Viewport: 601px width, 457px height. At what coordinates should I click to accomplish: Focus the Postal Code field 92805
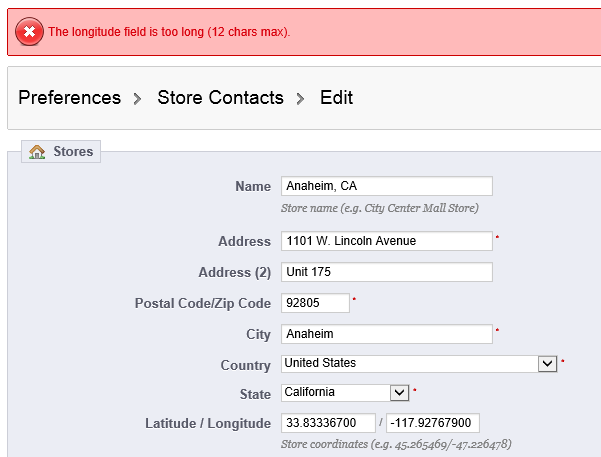pyautogui.click(x=315, y=303)
